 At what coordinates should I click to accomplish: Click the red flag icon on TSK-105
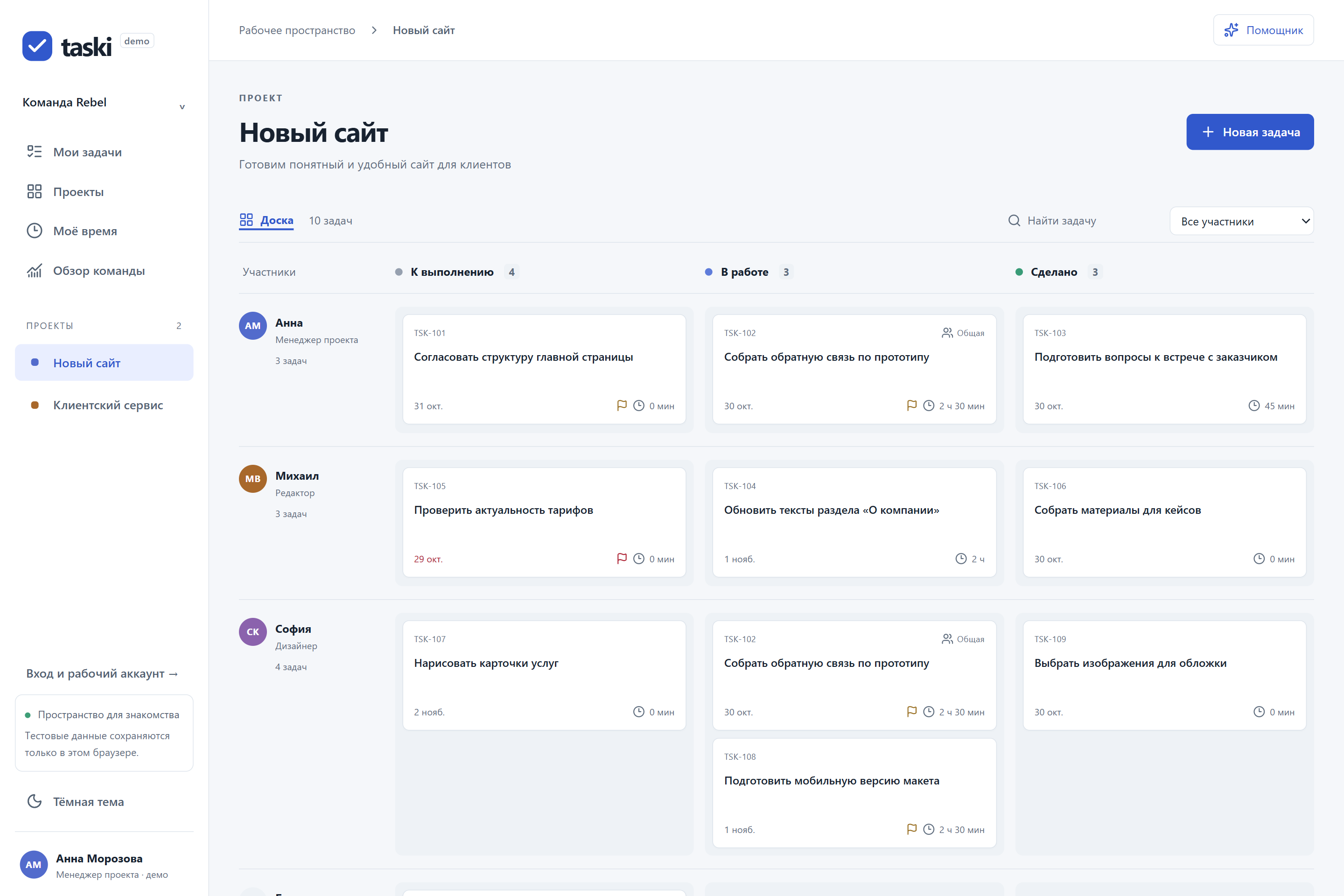(622, 559)
